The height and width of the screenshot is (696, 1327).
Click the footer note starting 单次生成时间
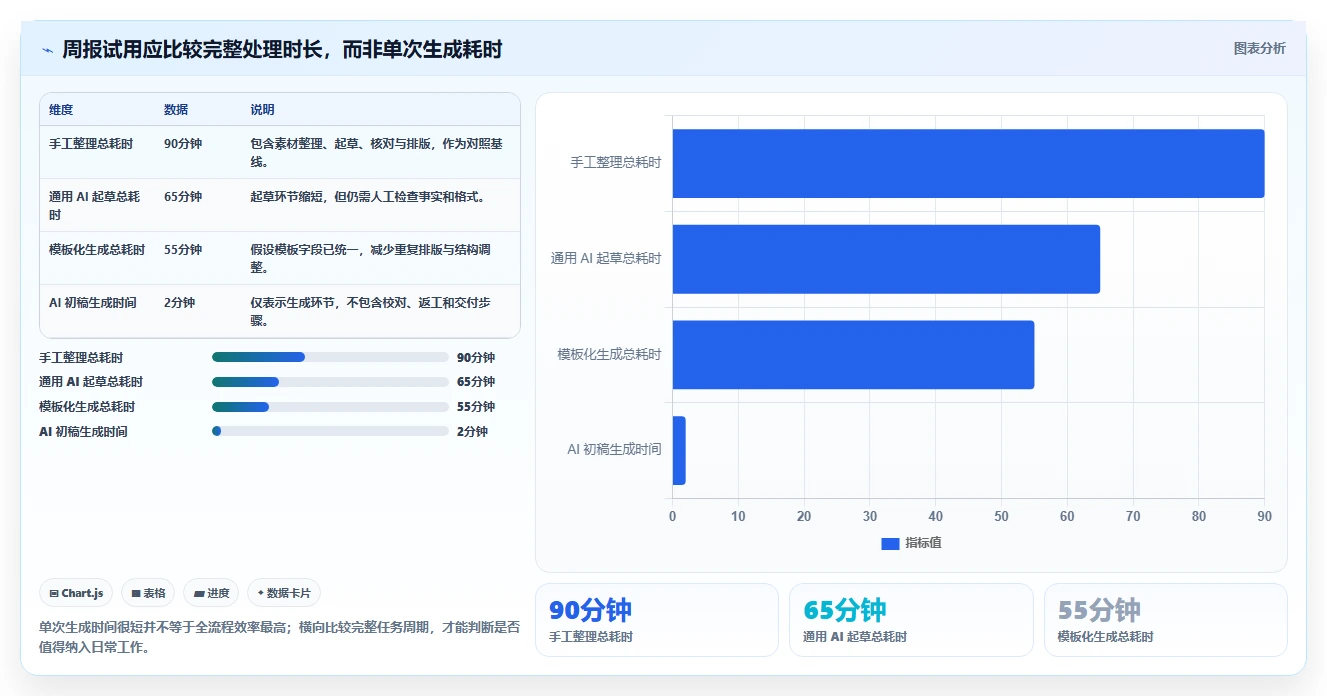coord(279,637)
